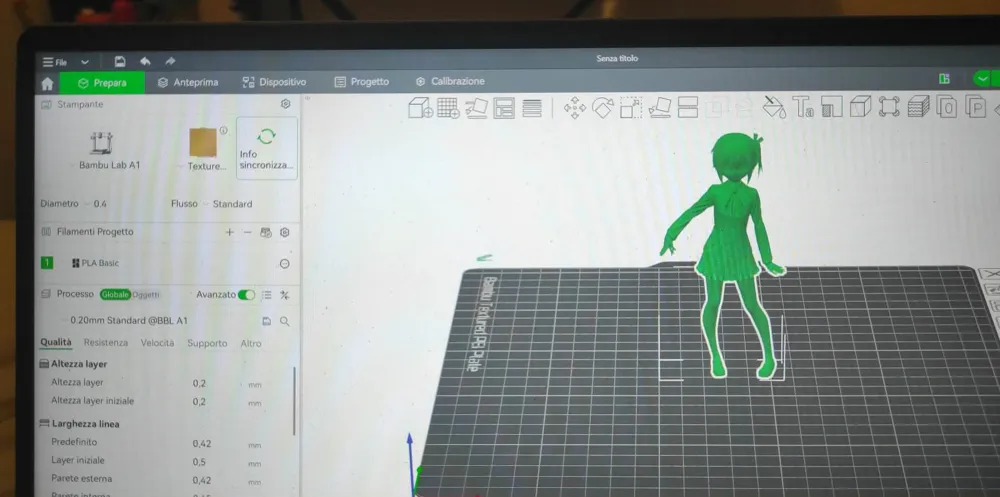This screenshot has height=497, width=1000.
Task: Open the Supporto settings tab
Action: click(x=207, y=343)
